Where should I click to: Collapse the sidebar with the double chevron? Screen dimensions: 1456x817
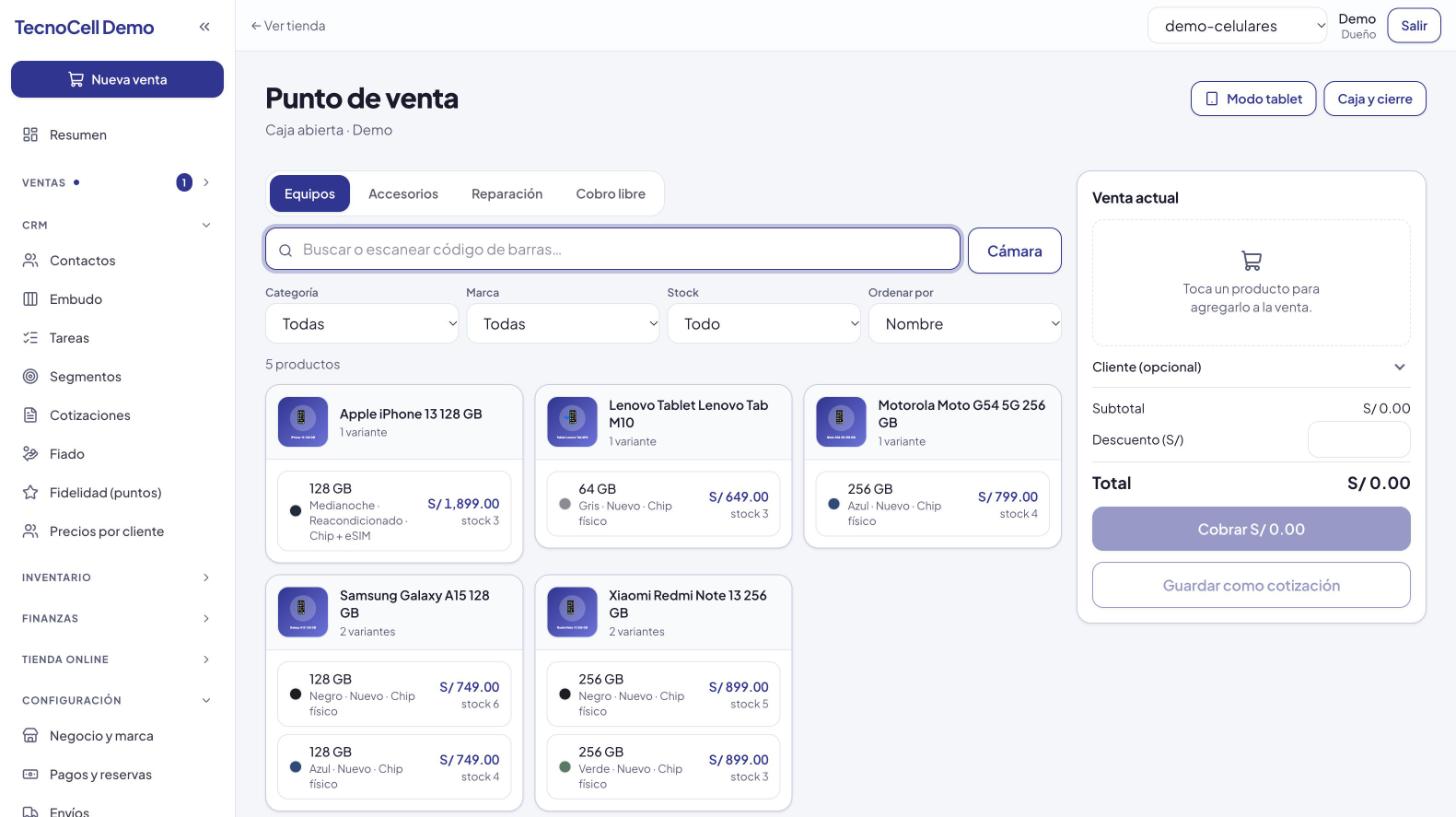[205, 27]
